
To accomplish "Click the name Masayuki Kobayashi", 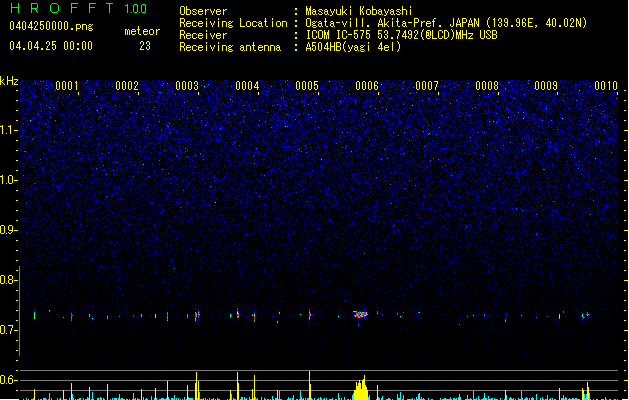I will [x=359, y=11].
